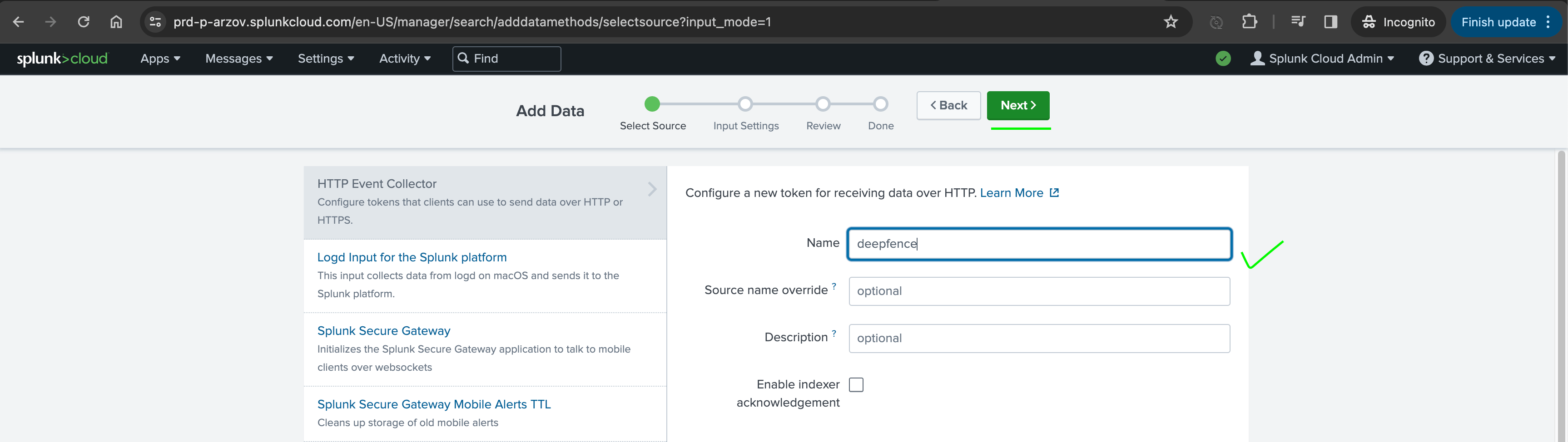Open the Extensions puzzle icon

1249,23
